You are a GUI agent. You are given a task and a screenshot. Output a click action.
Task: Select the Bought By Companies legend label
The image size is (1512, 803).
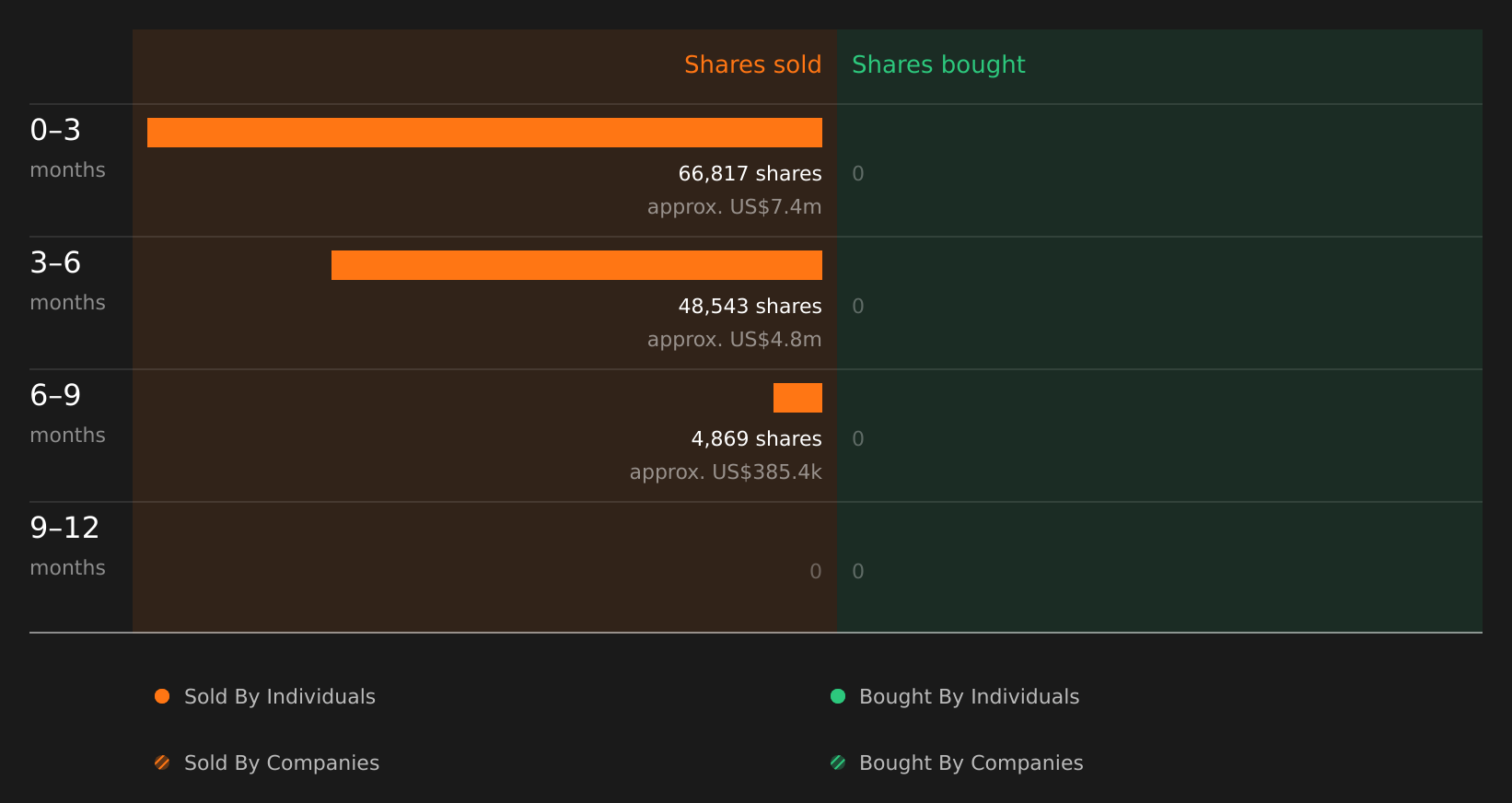(971, 763)
